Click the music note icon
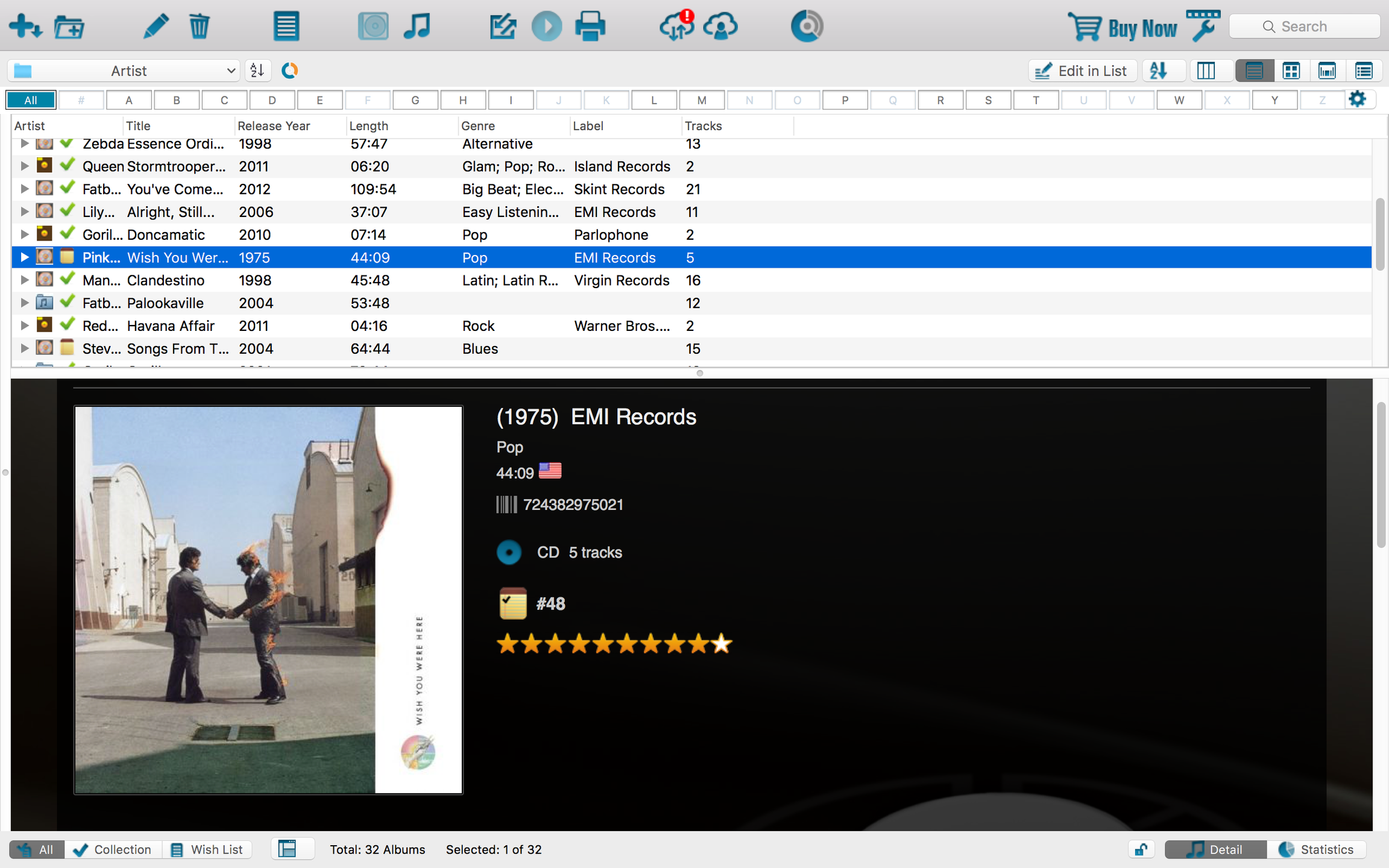 (x=417, y=27)
